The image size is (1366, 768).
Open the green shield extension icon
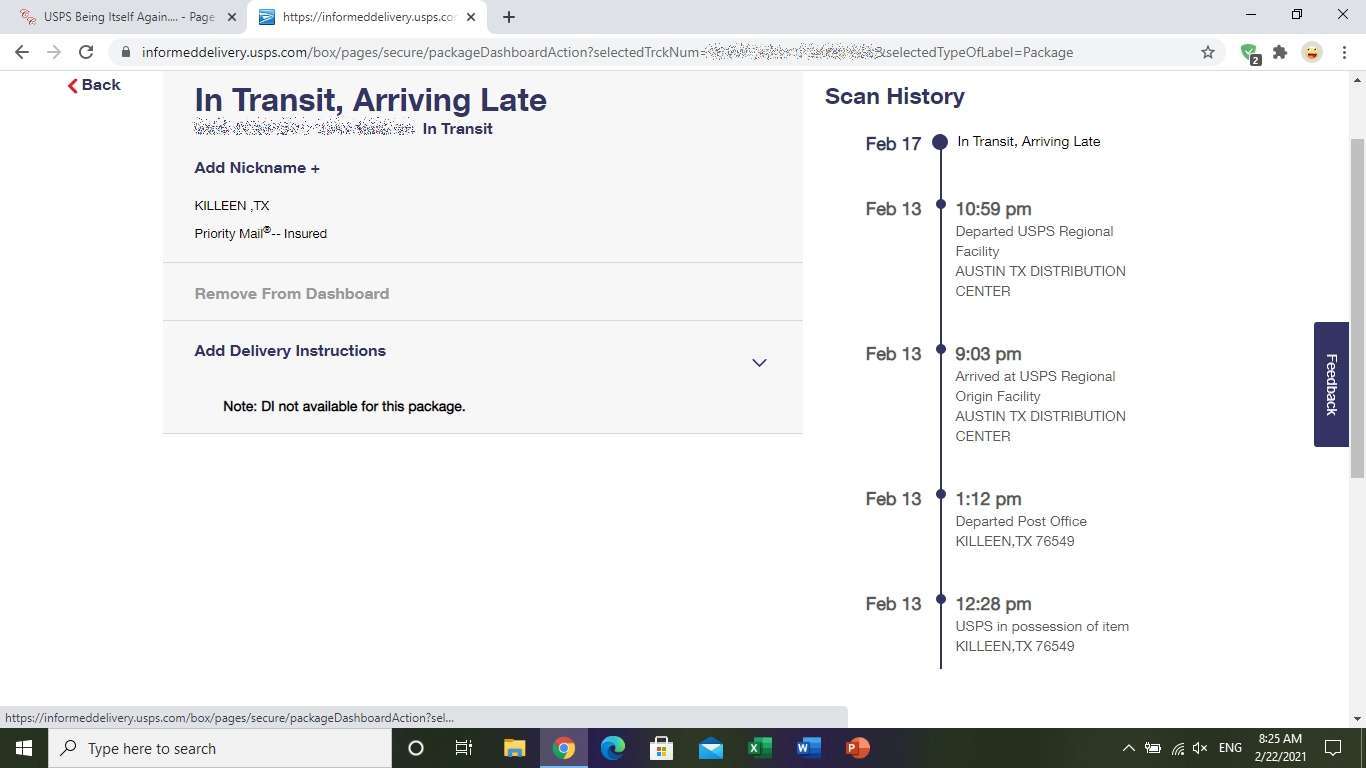pyautogui.click(x=1250, y=53)
